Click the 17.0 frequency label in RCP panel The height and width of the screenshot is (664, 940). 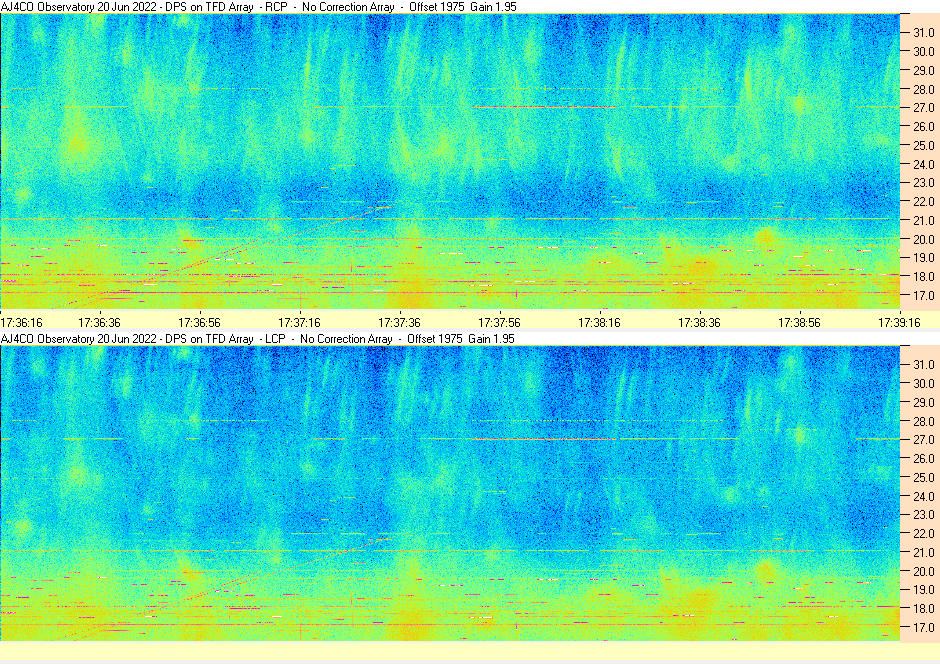click(x=924, y=295)
